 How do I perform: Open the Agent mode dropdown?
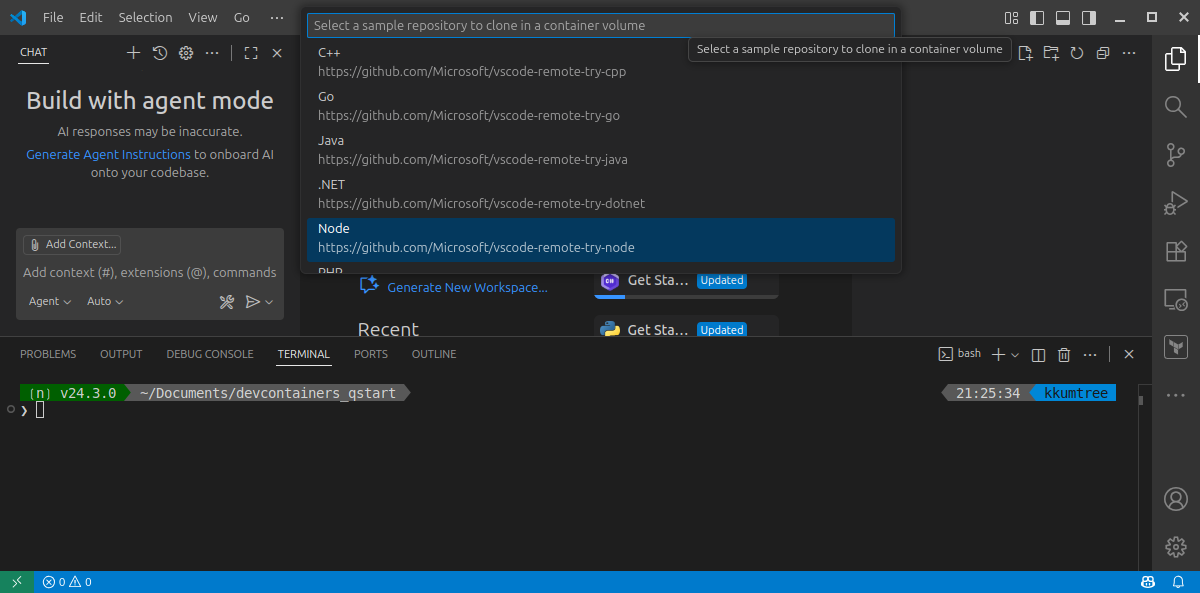tap(50, 302)
